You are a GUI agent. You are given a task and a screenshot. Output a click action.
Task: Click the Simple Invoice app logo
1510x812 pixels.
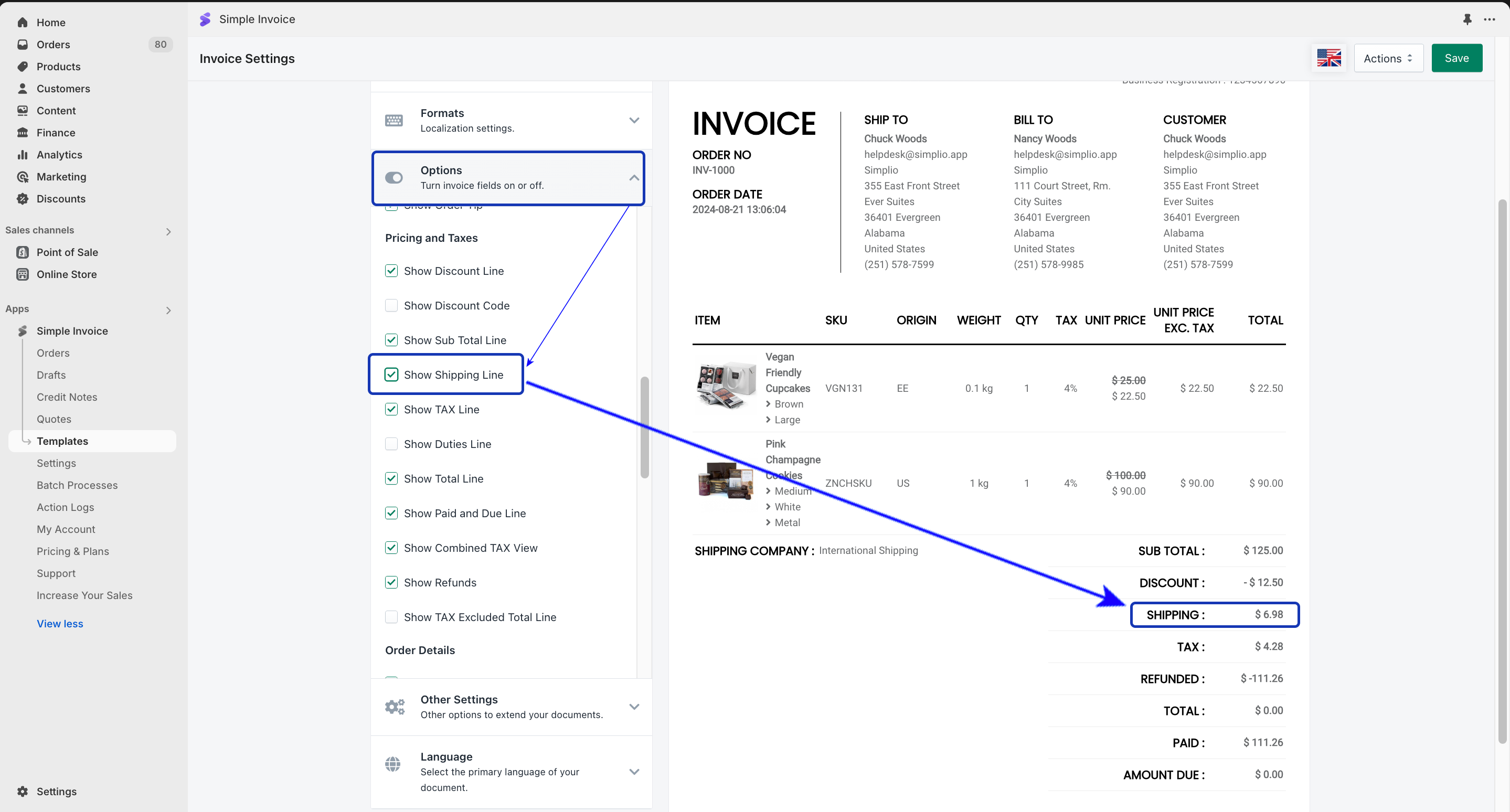tap(205, 19)
